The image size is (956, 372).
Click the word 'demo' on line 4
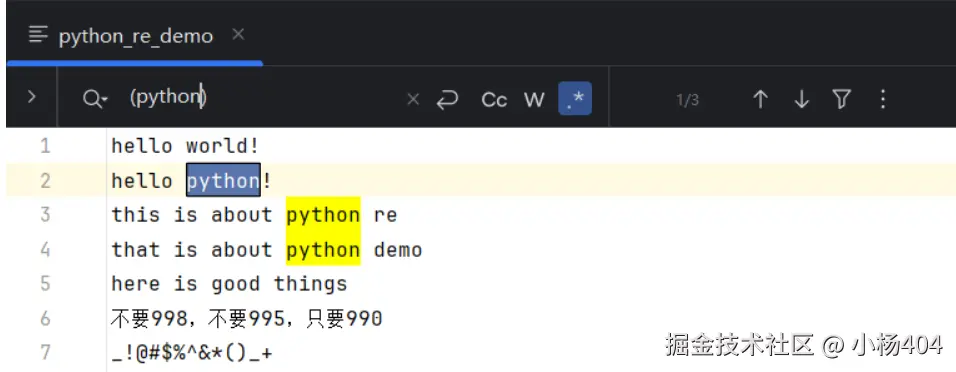pos(398,249)
